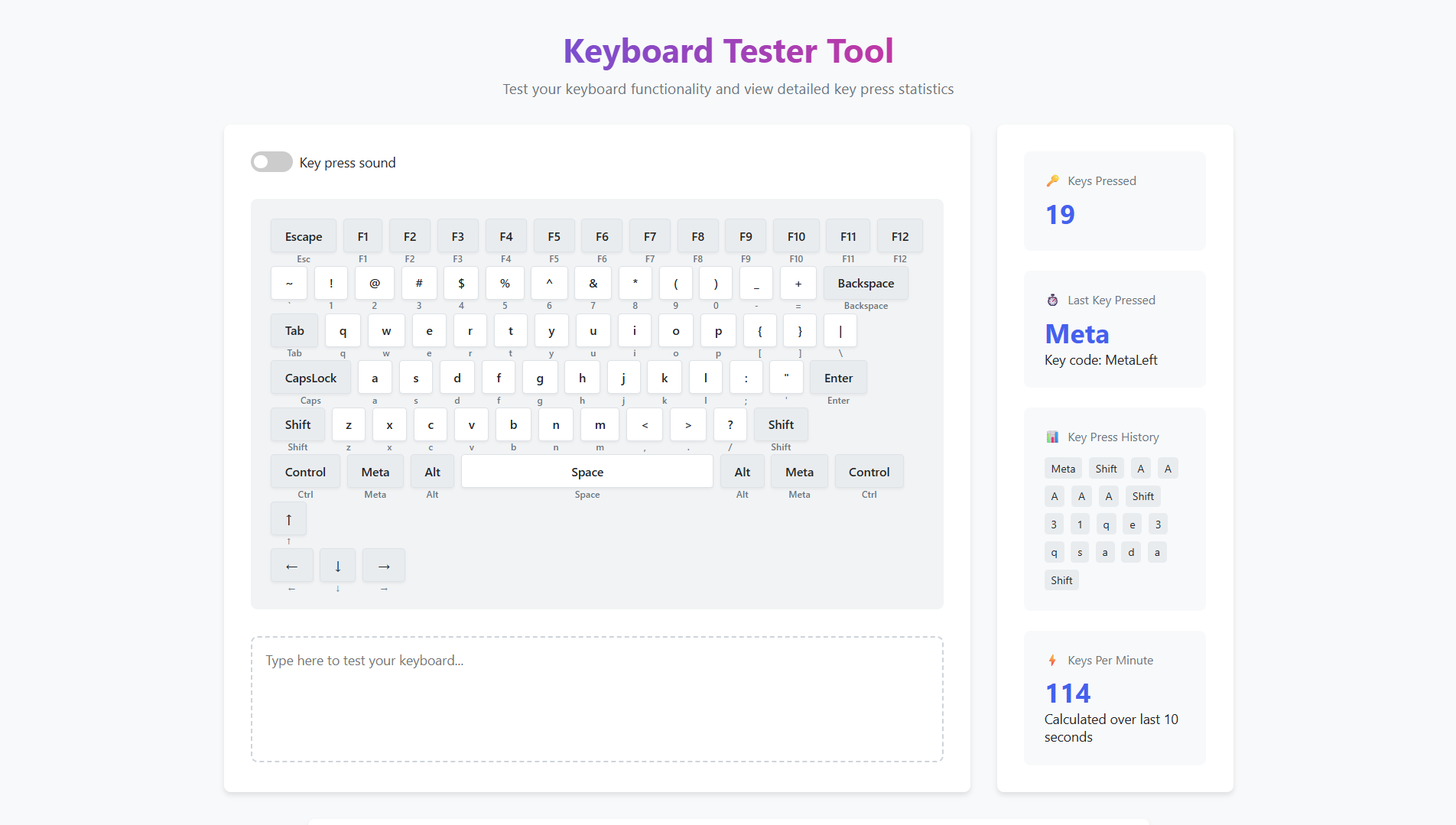The height and width of the screenshot is (825, 1456).
Task: Click the stopwatch icon beside Last Key Pressed
Action: [1052, 300]
